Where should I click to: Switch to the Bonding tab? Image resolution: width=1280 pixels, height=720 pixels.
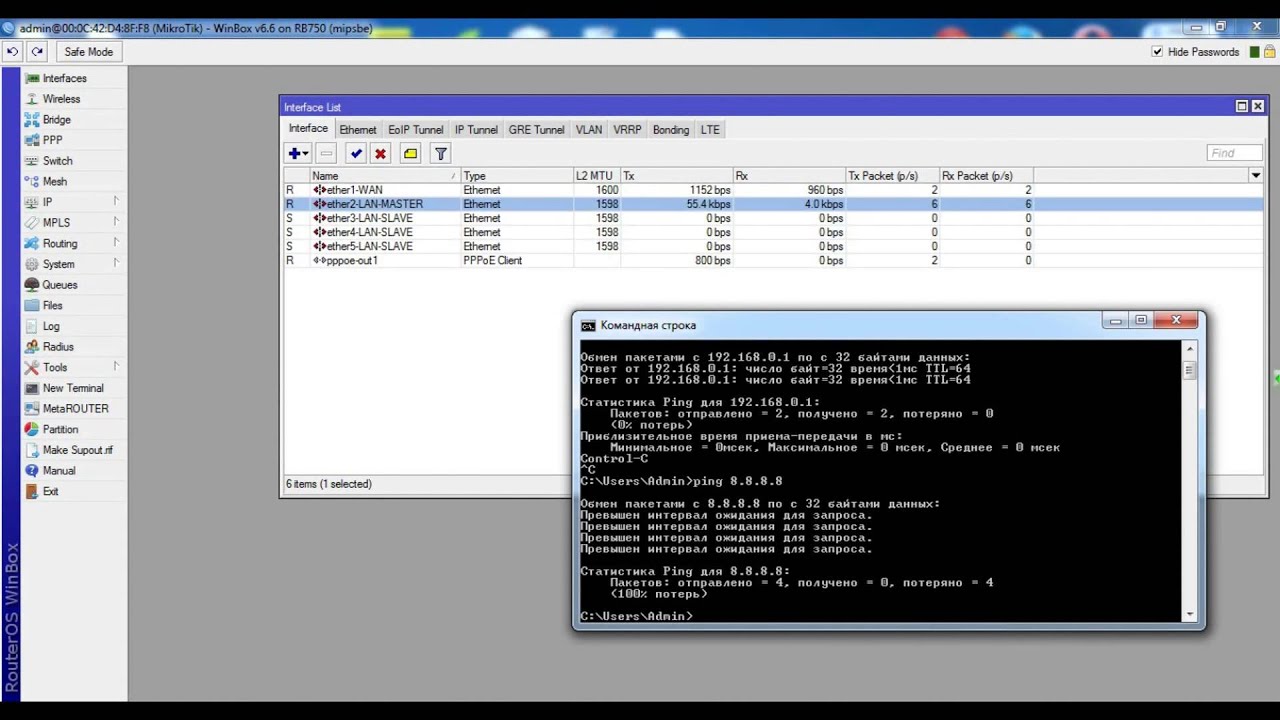(x=671, y=130)
